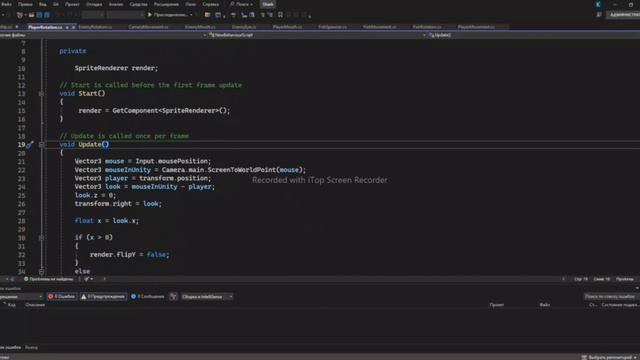The image size is (640, 360).
Task: Open the NewBehaviourScript class navigation dropdown
Action: click(316, 35)
